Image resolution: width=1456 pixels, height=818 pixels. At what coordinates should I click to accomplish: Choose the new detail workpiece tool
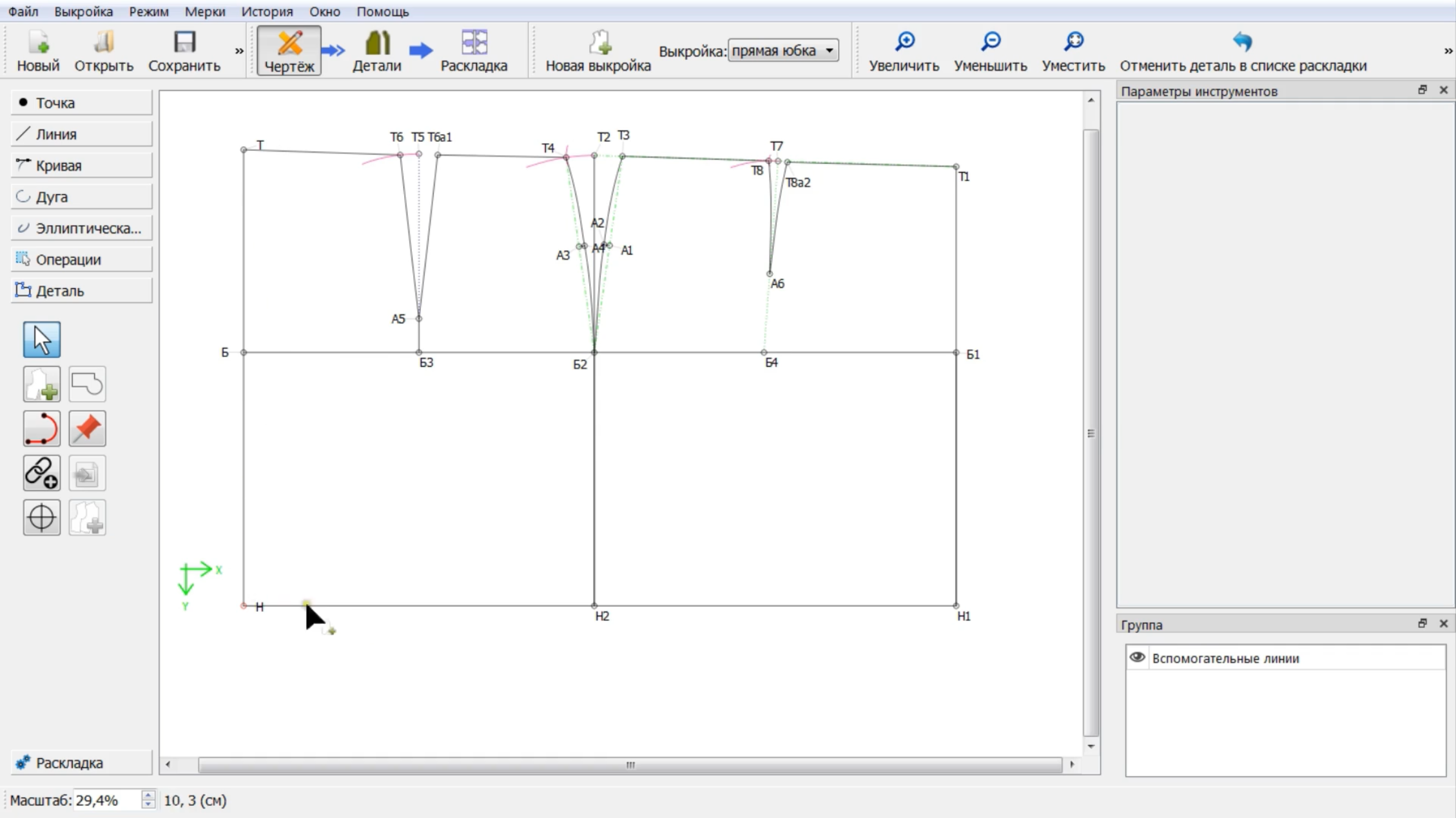(x=42, y=384)
